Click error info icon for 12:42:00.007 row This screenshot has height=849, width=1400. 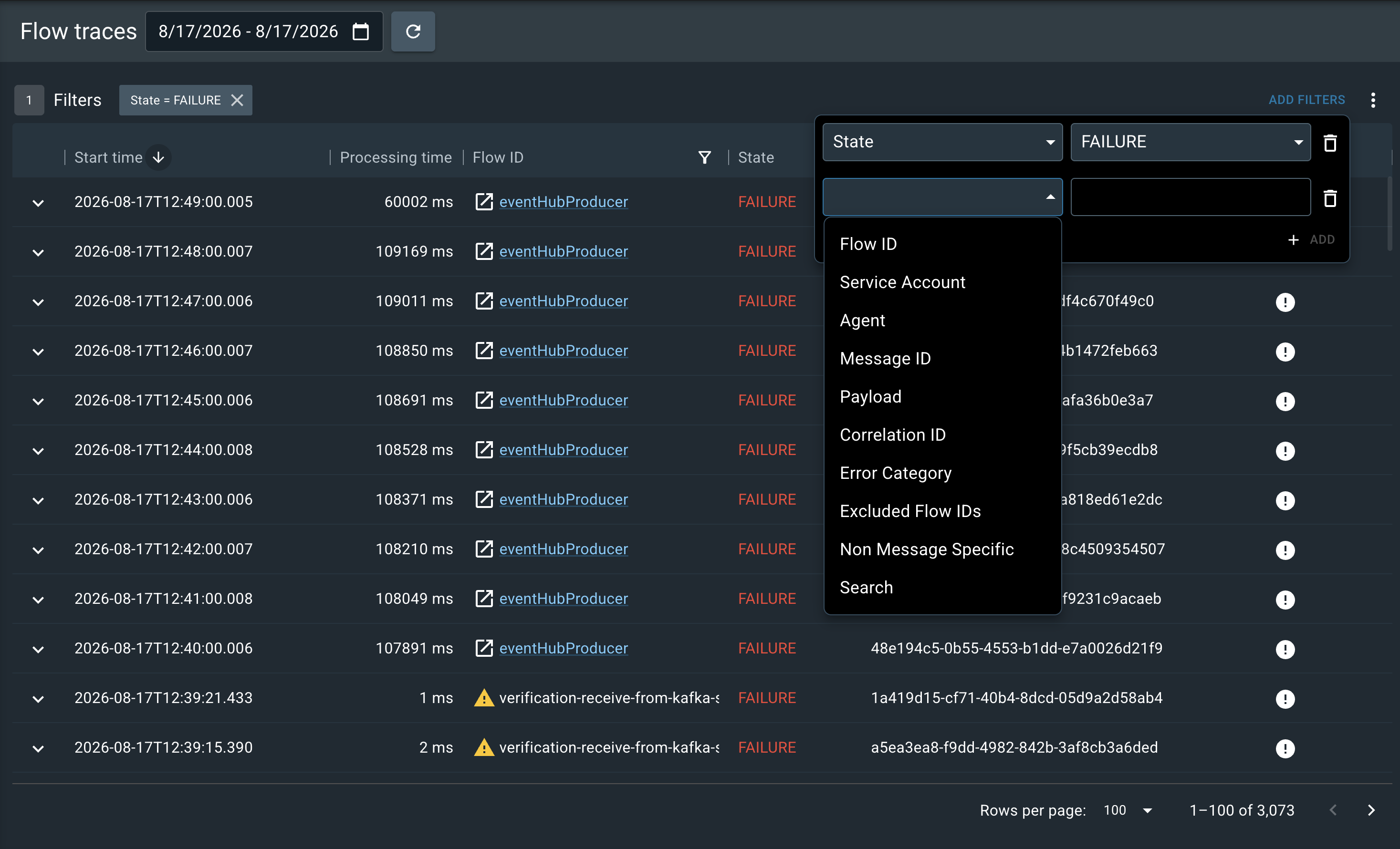(x=1285, y=550)
